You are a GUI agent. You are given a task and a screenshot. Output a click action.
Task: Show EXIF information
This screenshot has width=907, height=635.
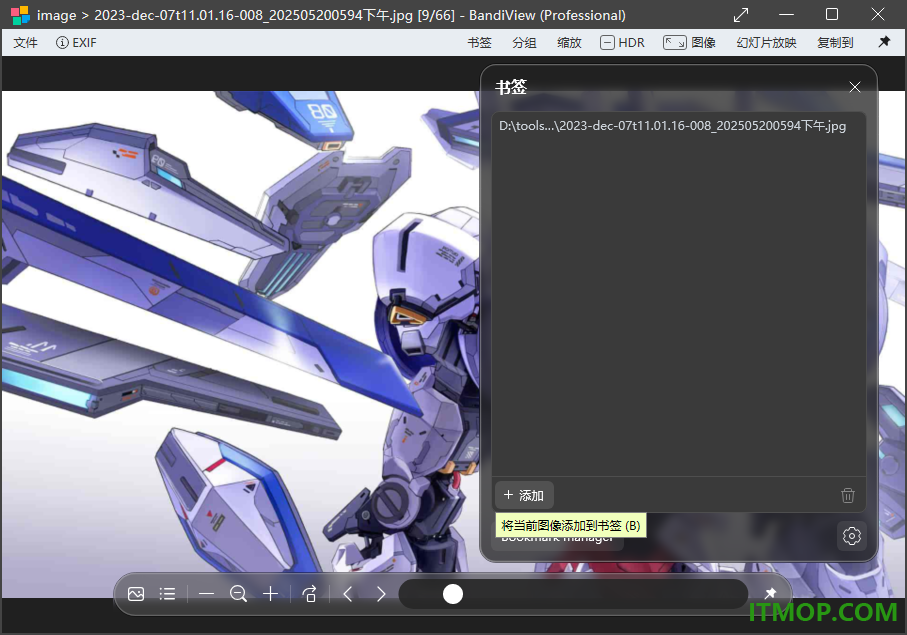click(x=76, y=43)
